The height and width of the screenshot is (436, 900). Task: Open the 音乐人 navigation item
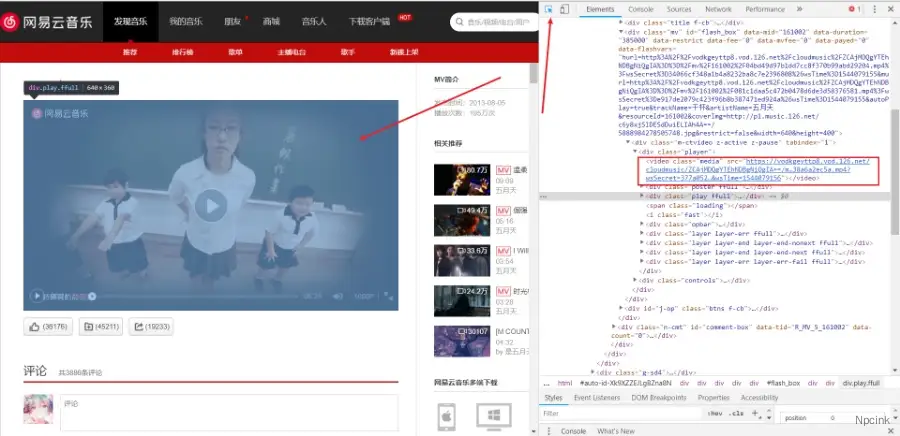tap(314, 22)
